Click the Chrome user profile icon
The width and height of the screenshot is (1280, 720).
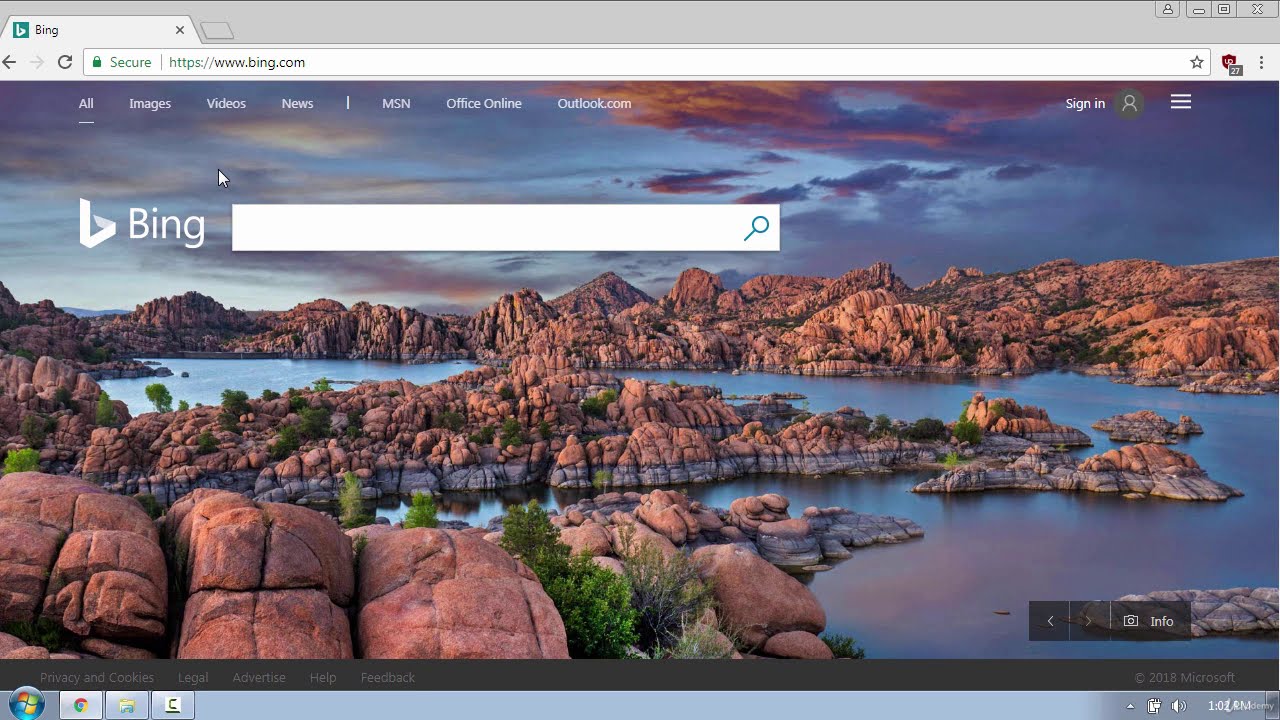click(x=1168, y=9)
